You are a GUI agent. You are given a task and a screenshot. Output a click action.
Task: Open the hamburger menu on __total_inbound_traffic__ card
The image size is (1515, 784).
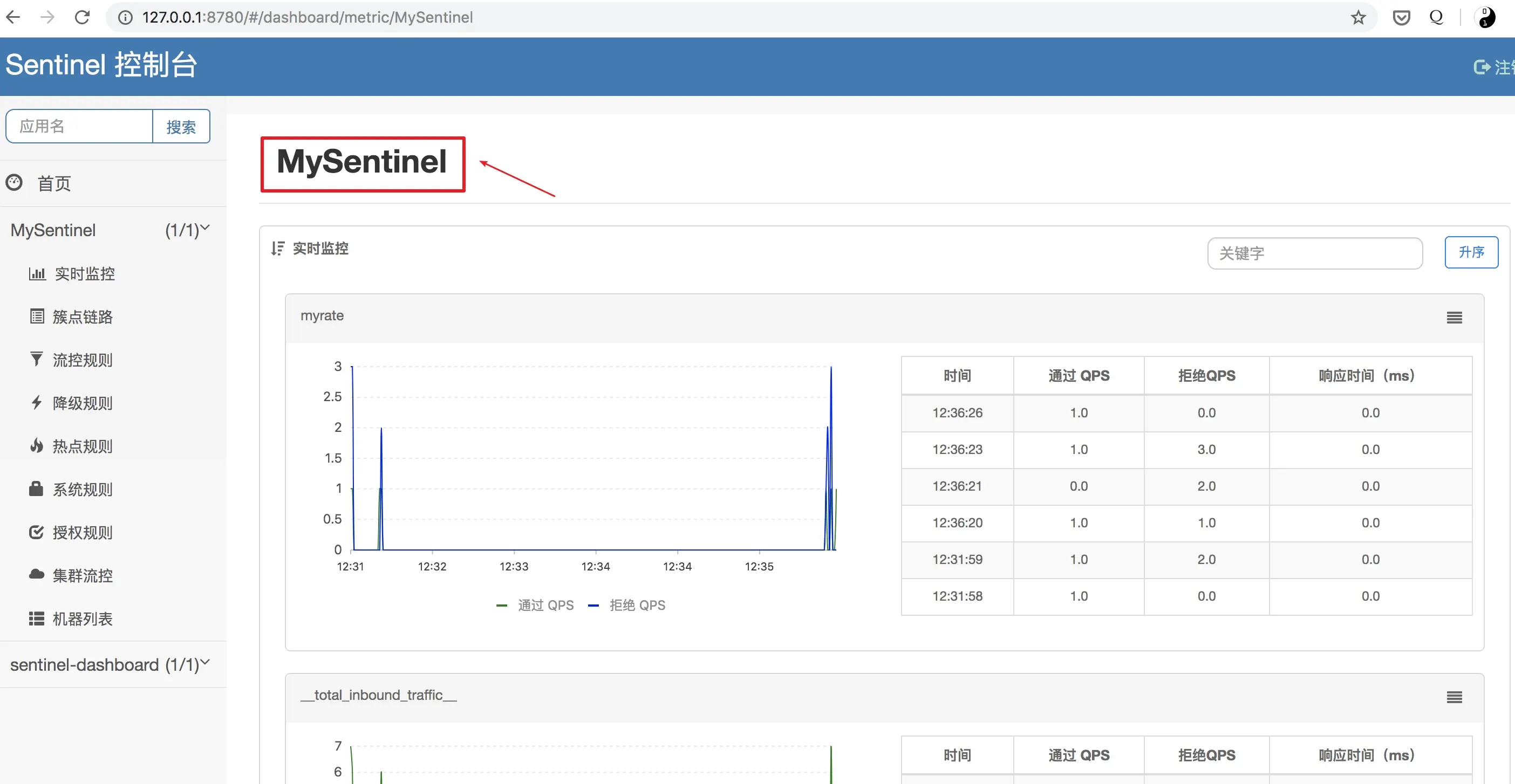[1454, 698]
